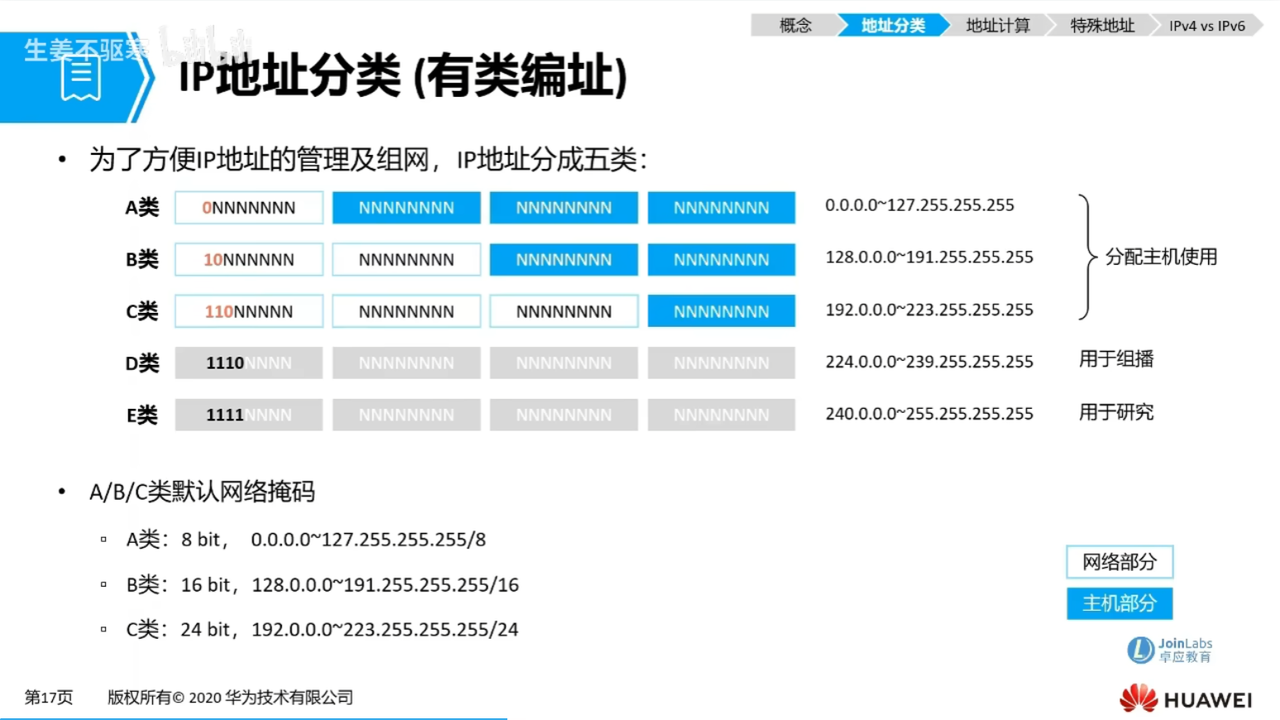
Task: Click the JoinLabs 卓应教育 logo
Action: [1170, 650]
